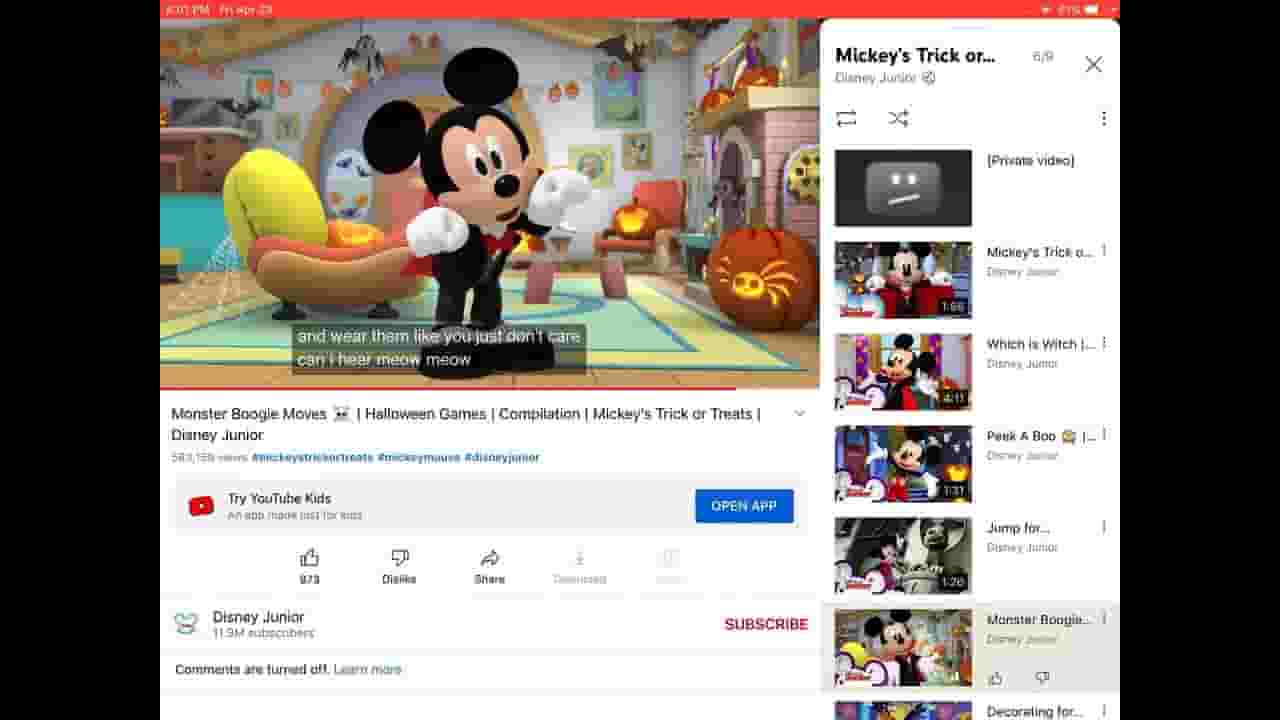Click the Monster Boogie Moves video title
The image size is (1280, 720).
click(465, 424)
